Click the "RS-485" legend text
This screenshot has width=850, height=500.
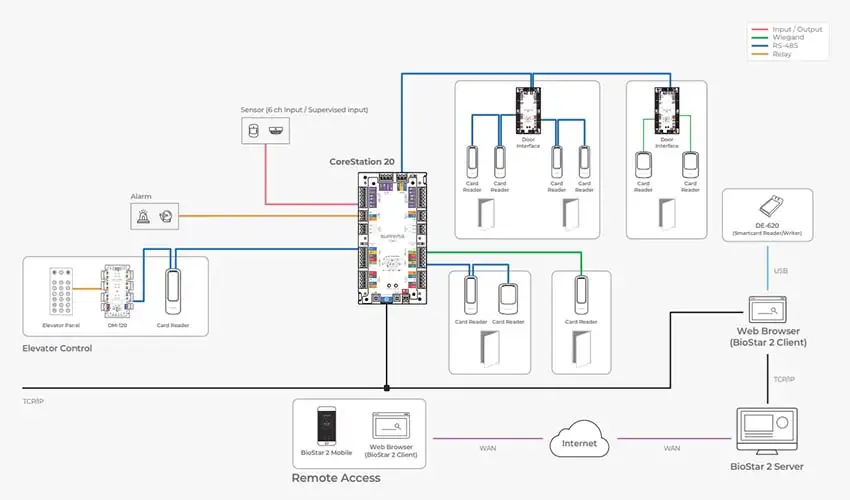[785, 46]
